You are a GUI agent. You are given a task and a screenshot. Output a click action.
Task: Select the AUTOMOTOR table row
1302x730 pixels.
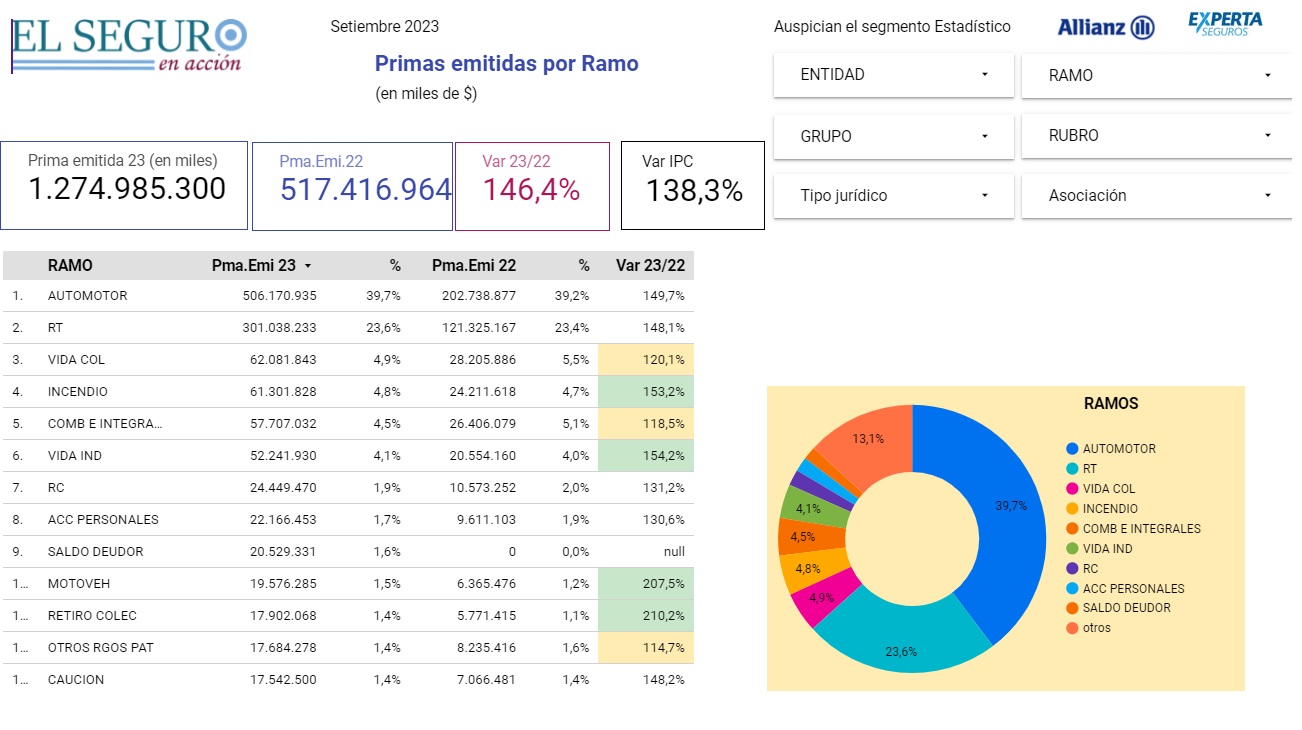[x=87, y=296]
